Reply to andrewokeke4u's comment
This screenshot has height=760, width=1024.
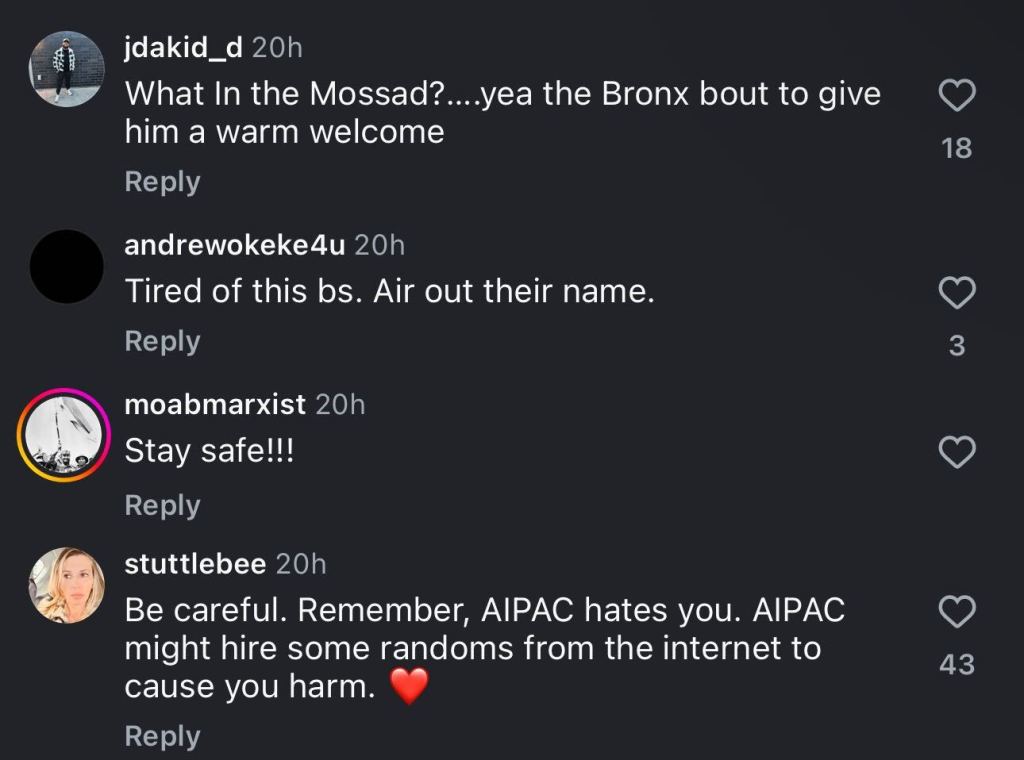click(162, 341)
